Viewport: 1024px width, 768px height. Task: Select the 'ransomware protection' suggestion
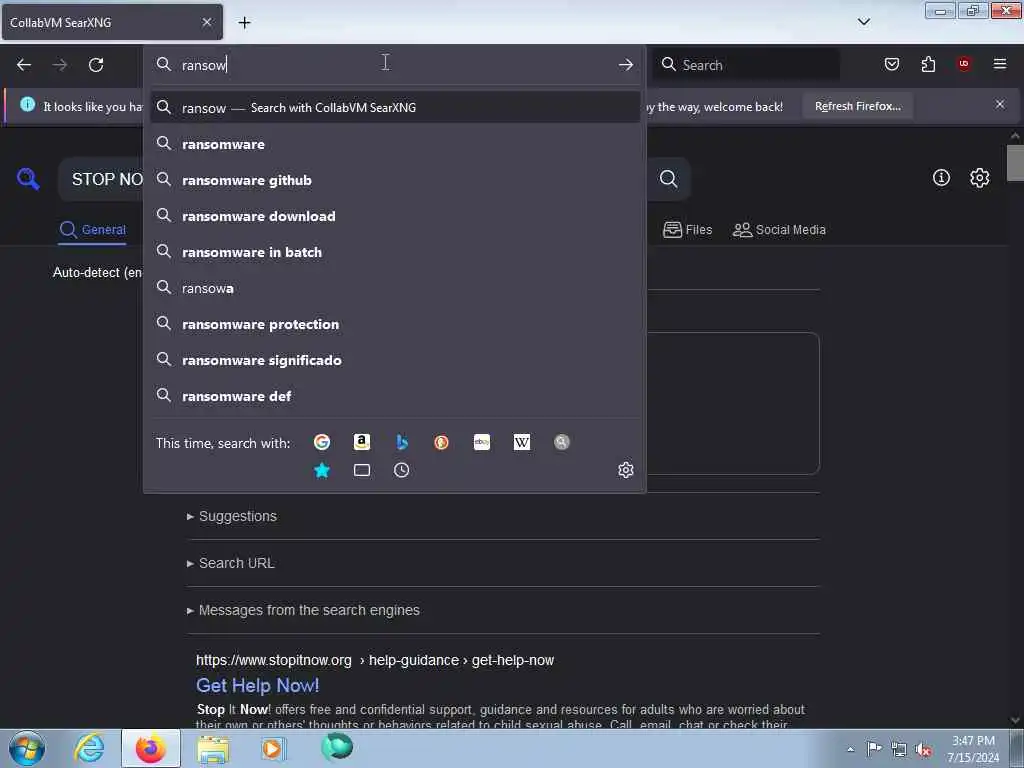[395, 324]
